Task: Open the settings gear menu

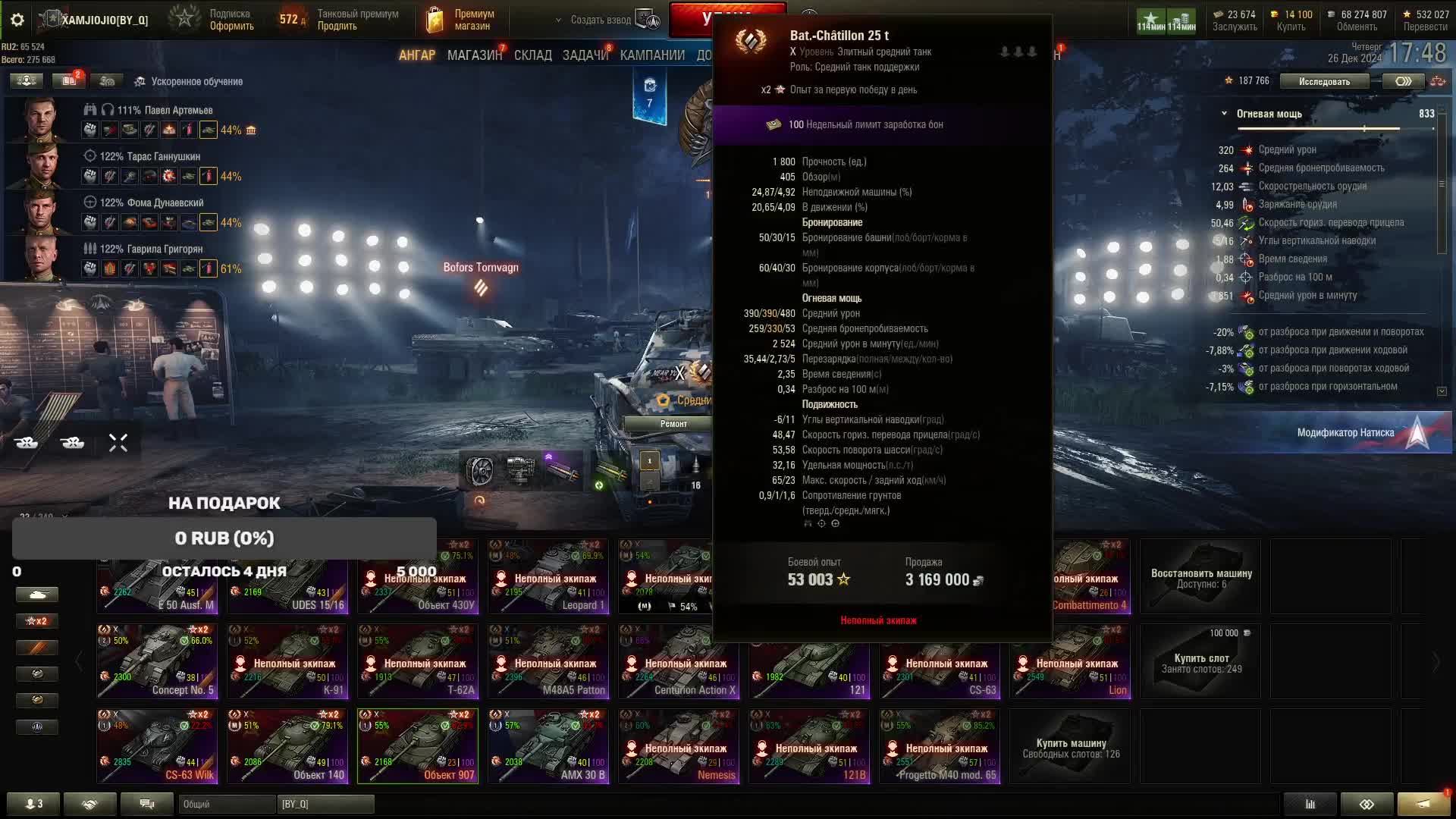Action: pos(17,20)
